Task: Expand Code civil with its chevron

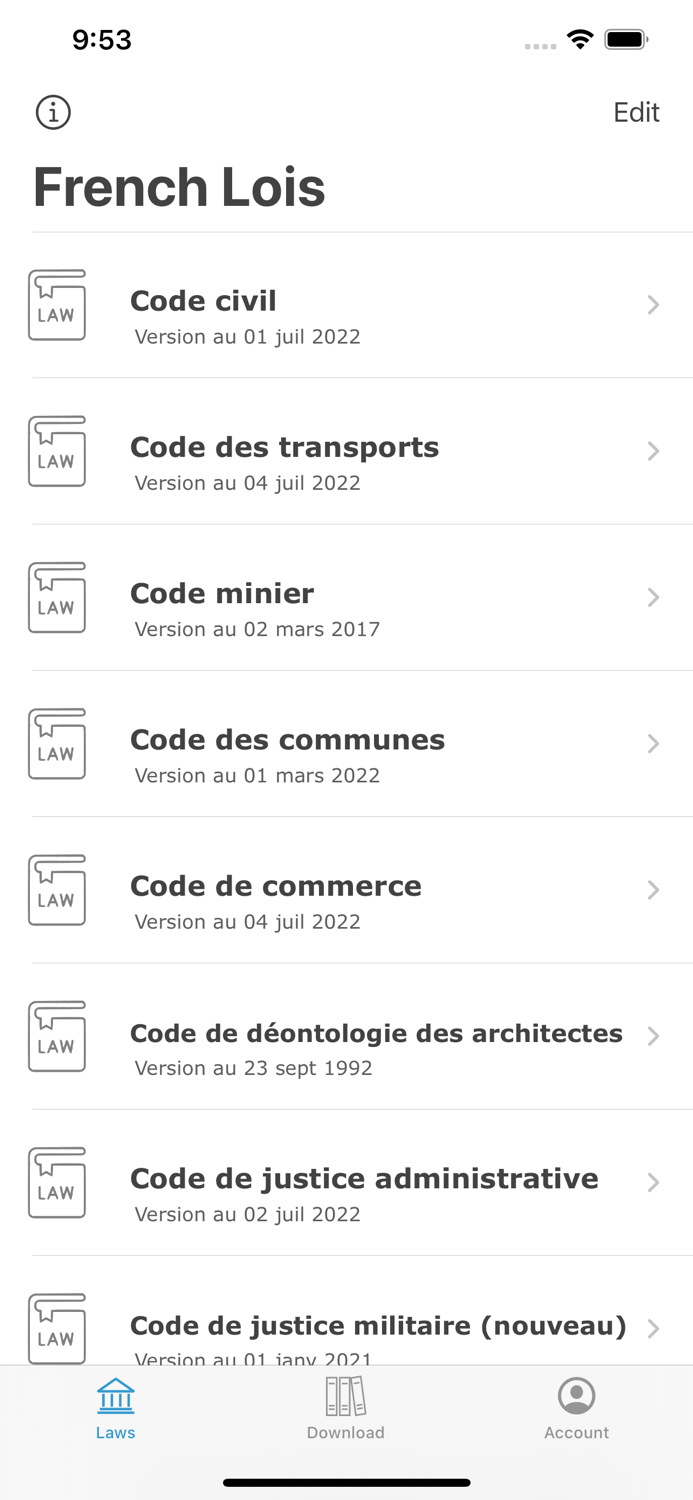Action: pos(653,305)
